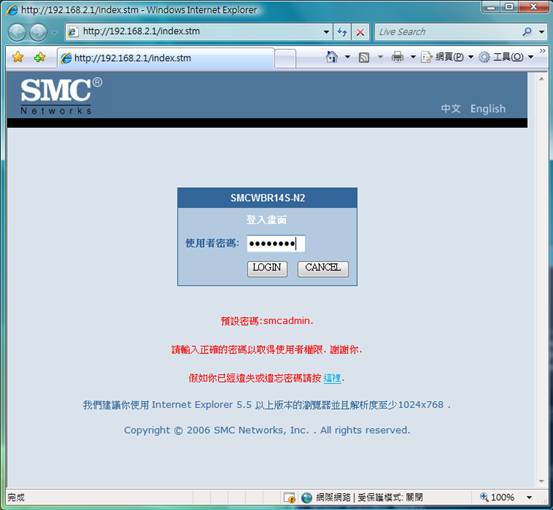Click the Home page icon
This screenshot has height=510, width=553.
coord(332,57)
